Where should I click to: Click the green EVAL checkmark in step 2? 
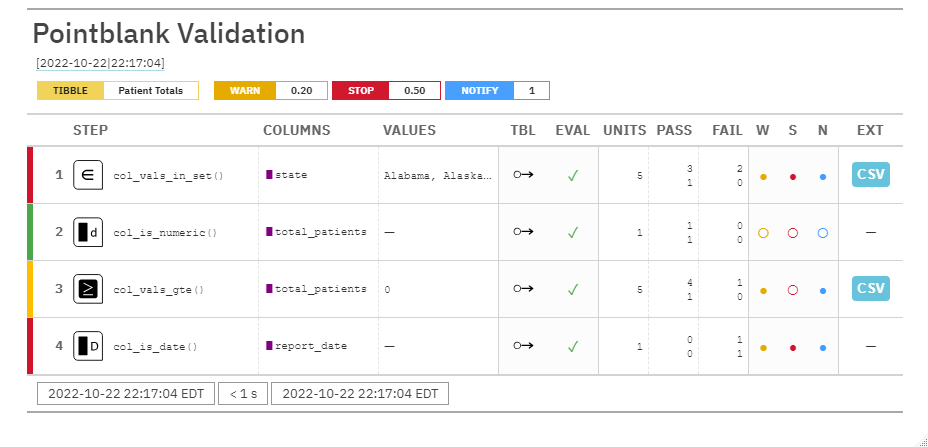[573, 232]
